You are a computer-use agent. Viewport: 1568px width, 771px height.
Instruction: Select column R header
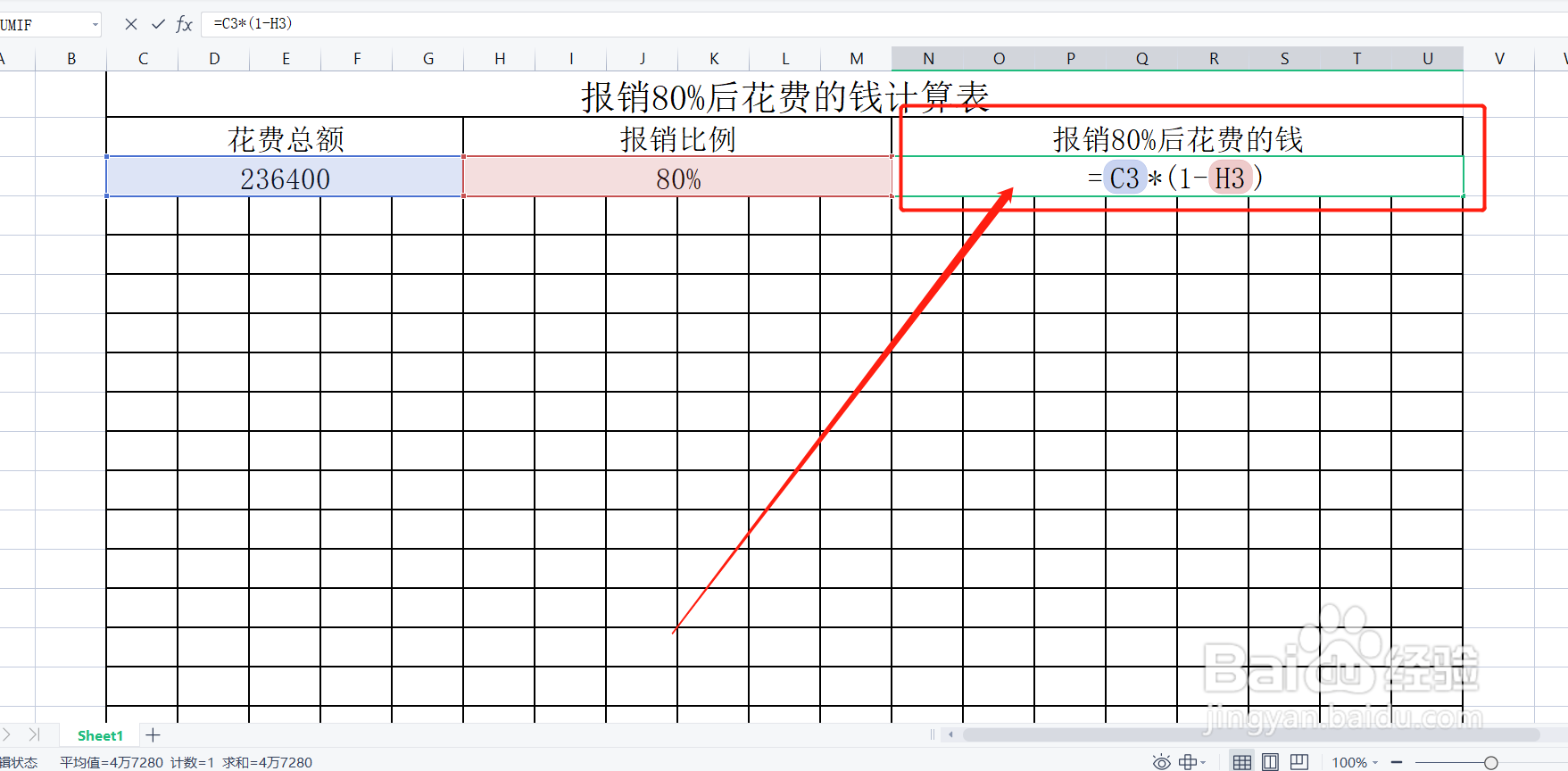click(x=1214, y=59)
